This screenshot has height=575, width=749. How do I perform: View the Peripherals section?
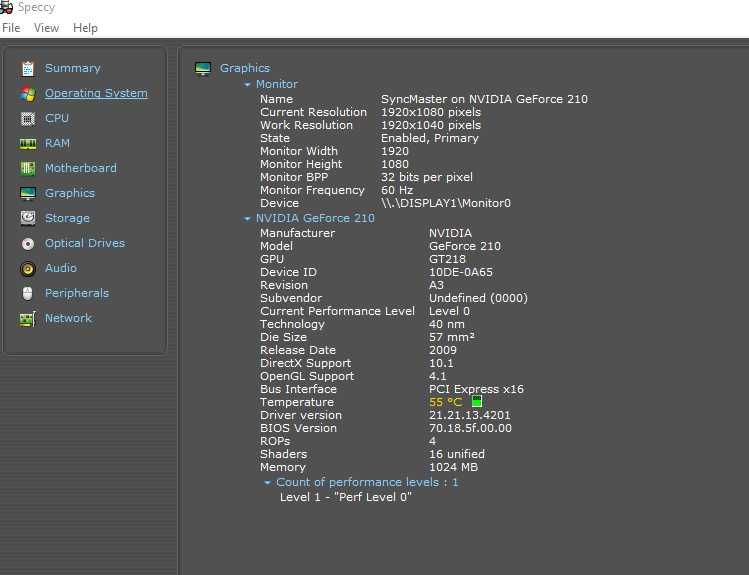click(x=77, y=293)
